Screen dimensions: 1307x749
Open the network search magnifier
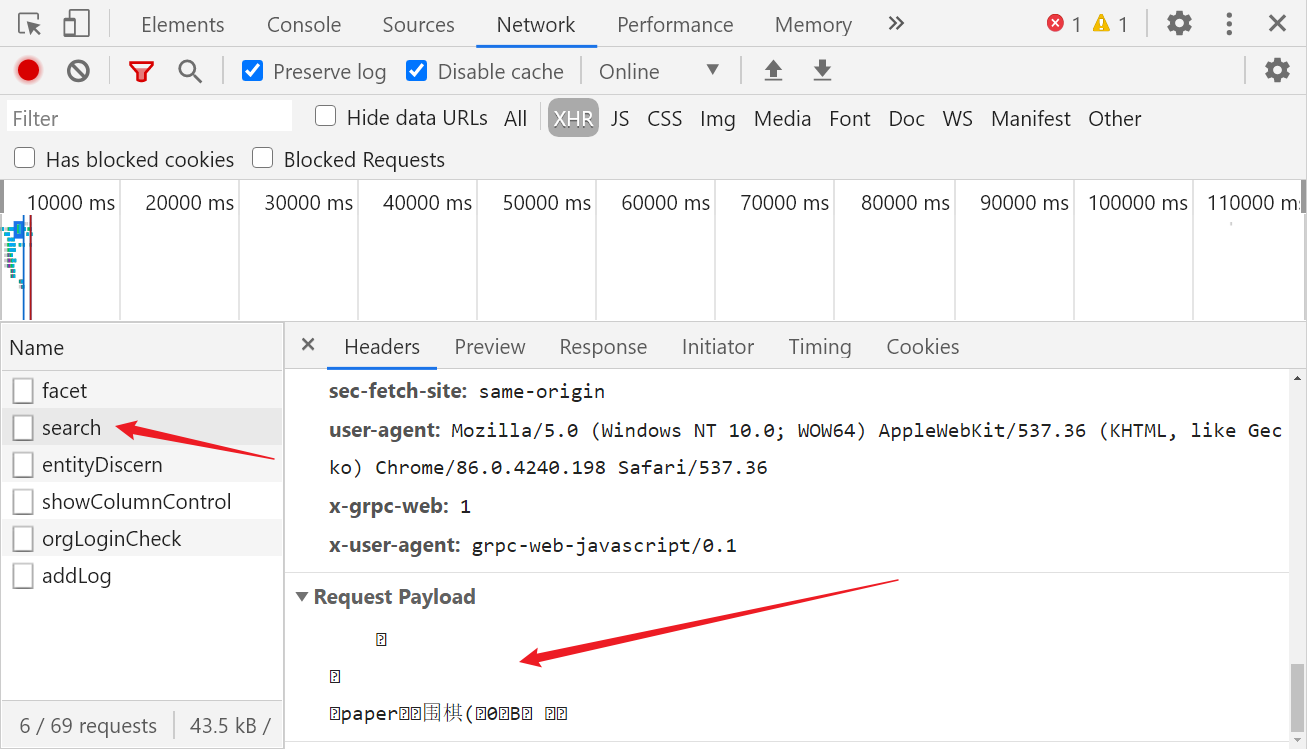190,70
